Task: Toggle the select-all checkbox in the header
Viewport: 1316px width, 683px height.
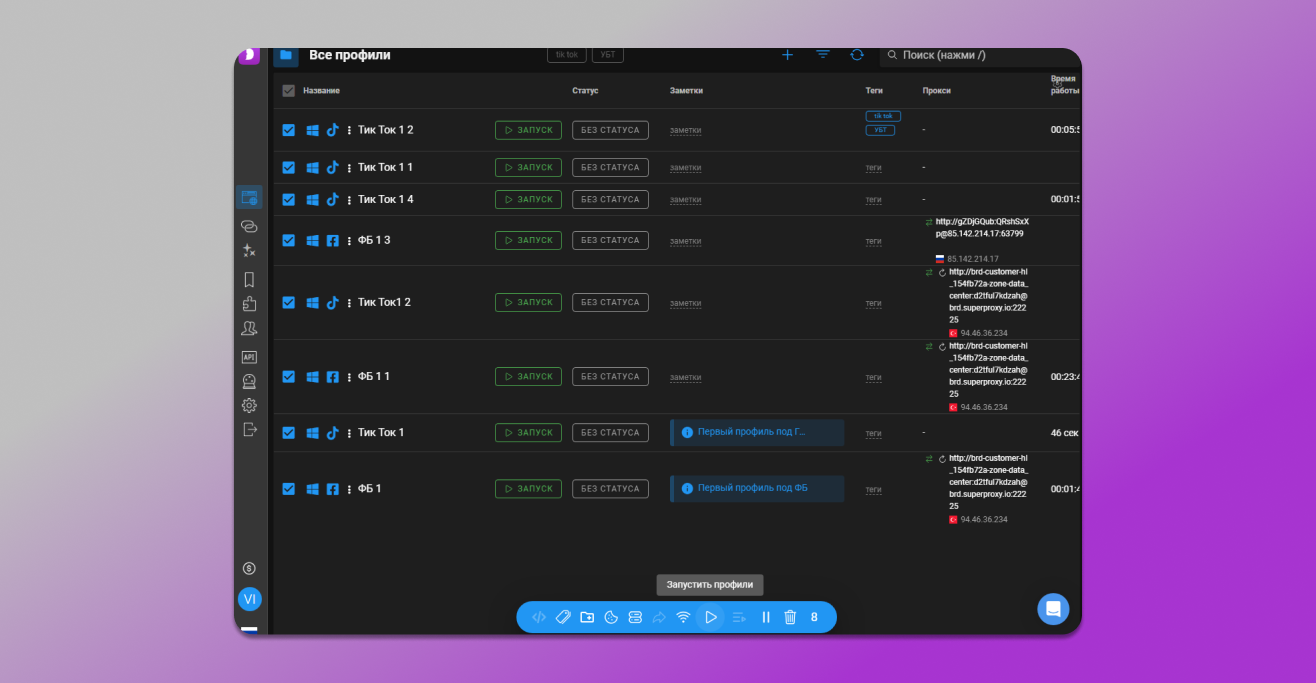Action: coord(289,91)
